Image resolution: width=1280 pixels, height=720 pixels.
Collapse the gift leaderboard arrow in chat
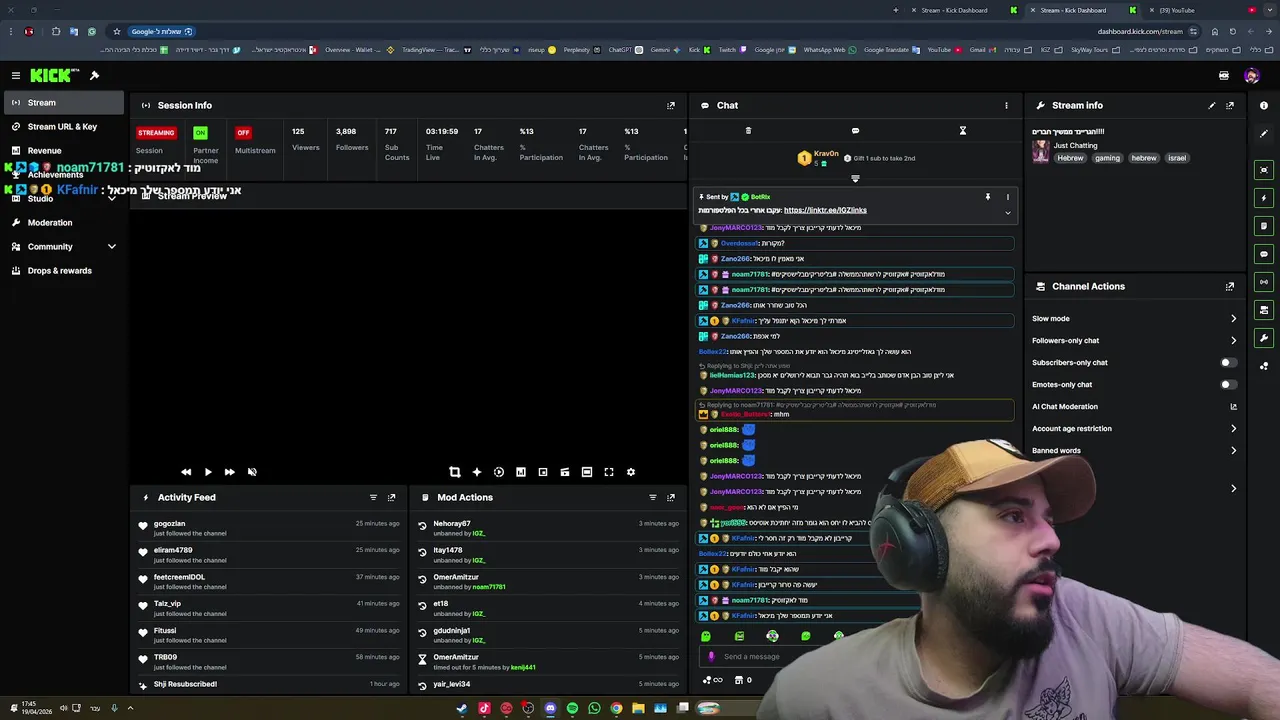(x=855, y=179)
